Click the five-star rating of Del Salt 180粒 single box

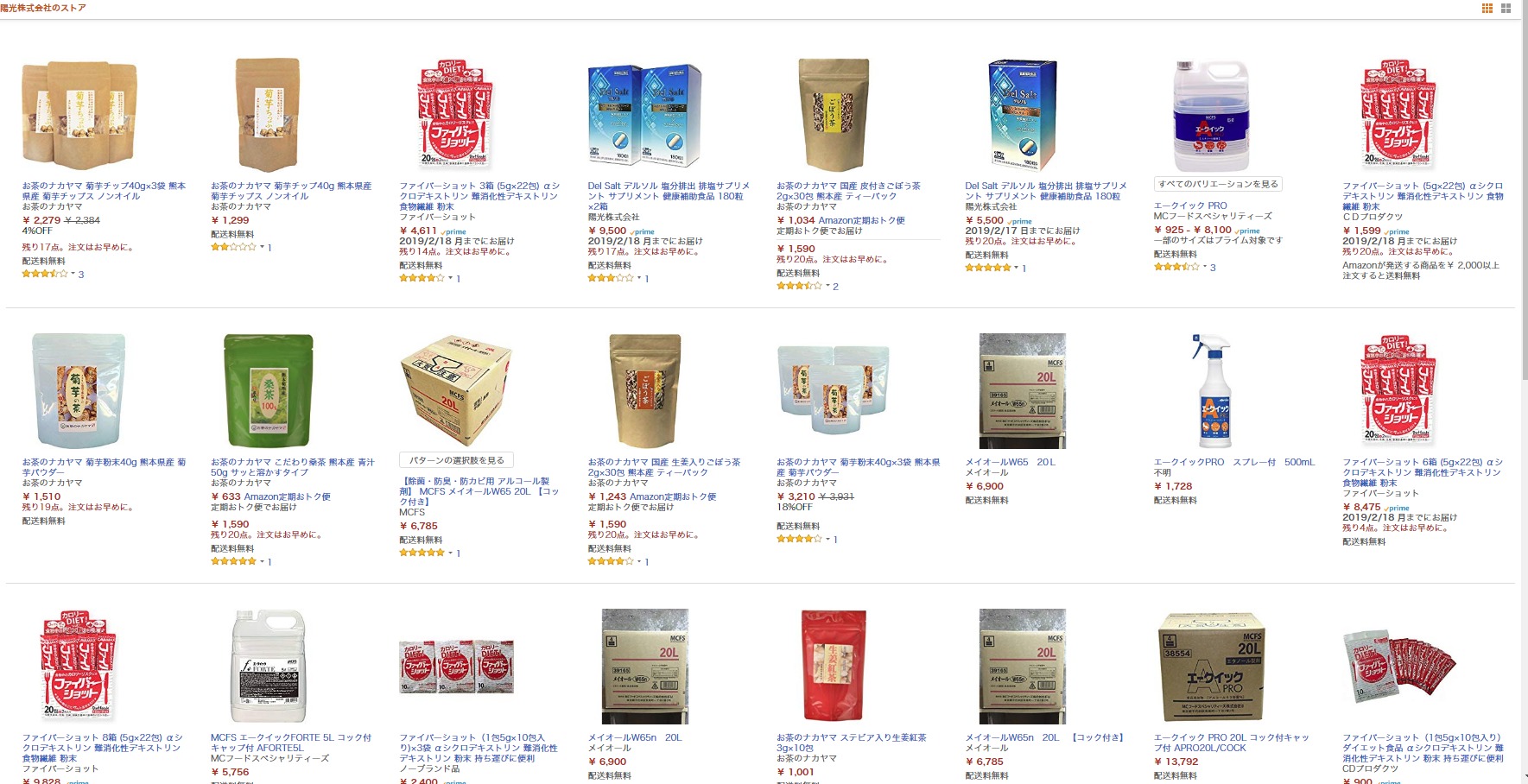[987, 268]
